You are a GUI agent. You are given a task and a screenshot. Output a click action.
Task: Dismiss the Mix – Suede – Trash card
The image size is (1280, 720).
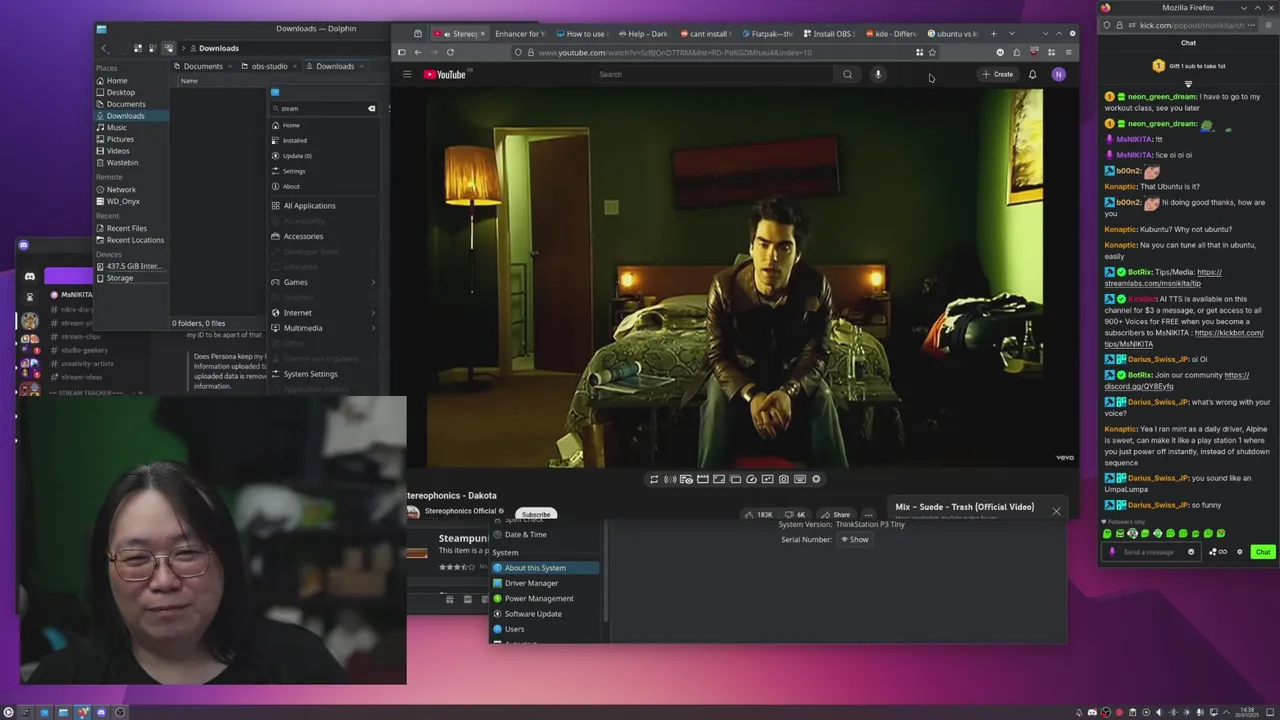point(1056,511)
